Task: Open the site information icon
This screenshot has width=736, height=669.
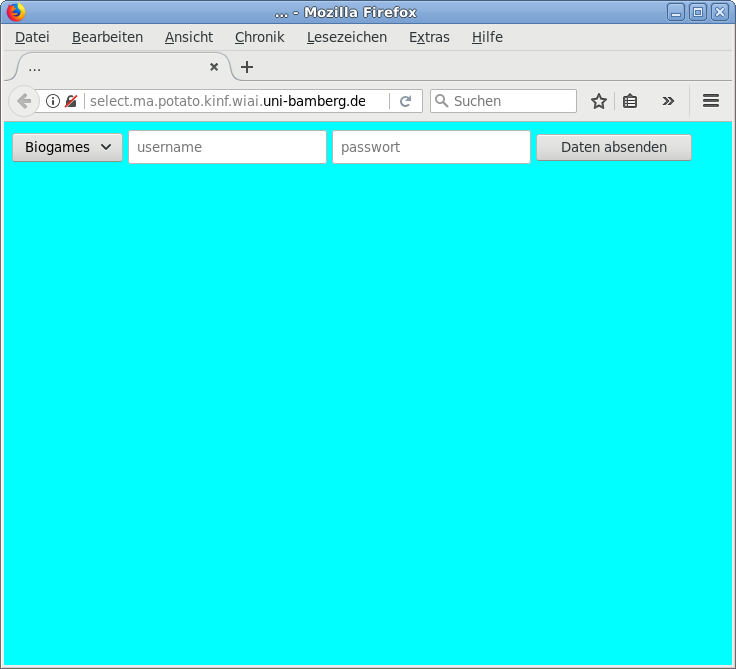Action: pos(53,101)
